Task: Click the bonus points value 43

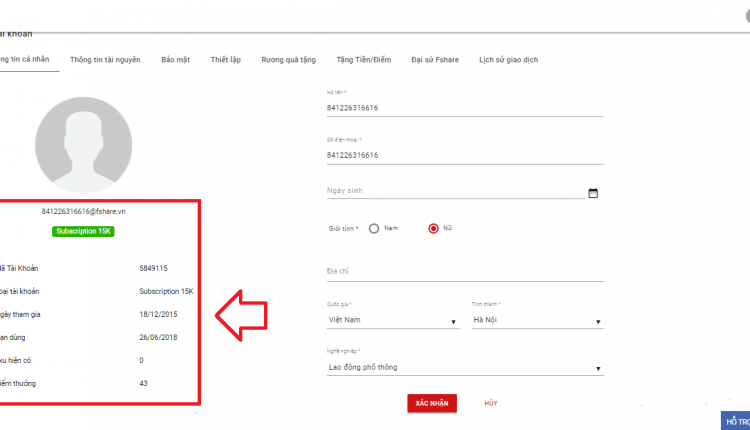Action: pyautogui.click(x=143, y=383)
